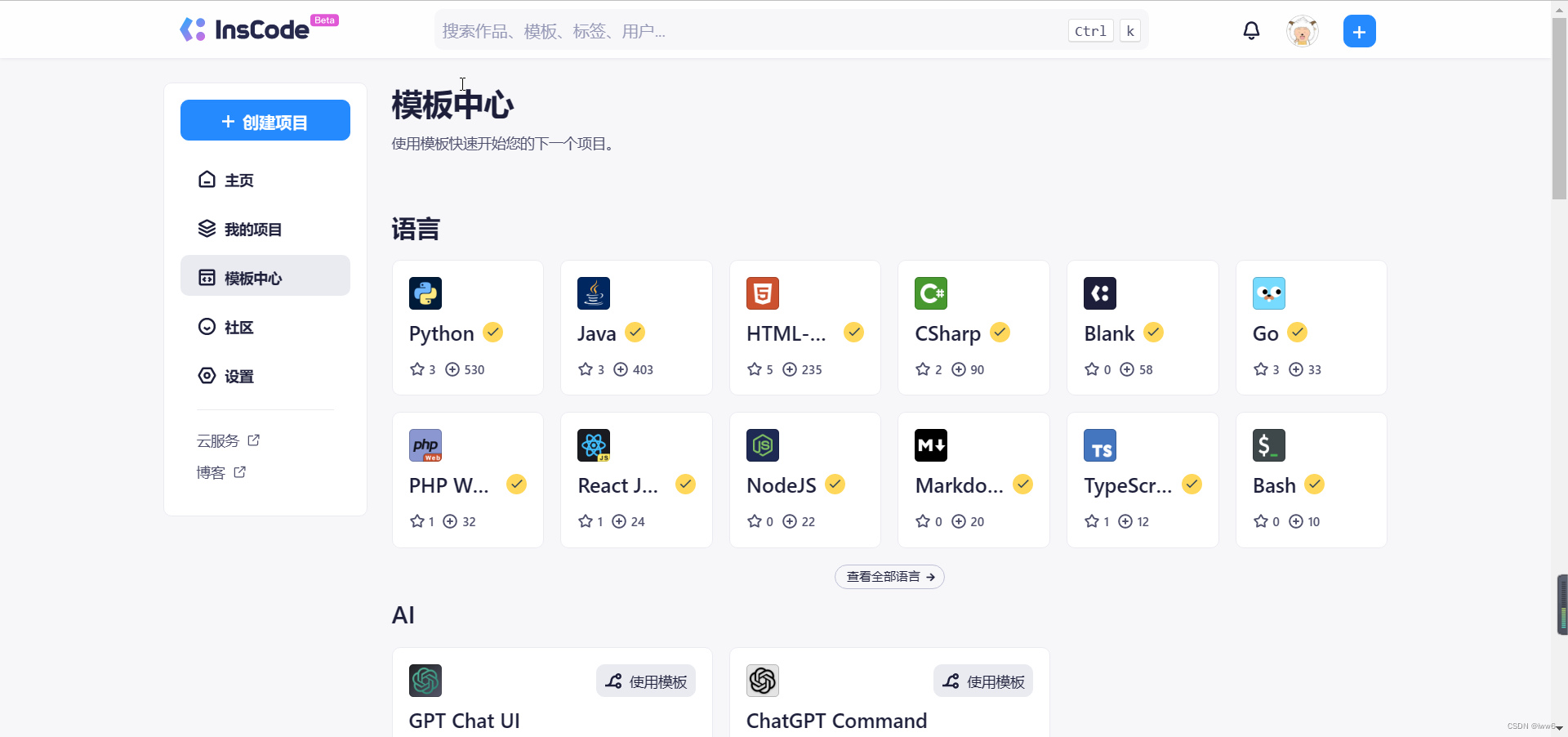Click the external link icon beside 博客

click(x=240, y=472)
